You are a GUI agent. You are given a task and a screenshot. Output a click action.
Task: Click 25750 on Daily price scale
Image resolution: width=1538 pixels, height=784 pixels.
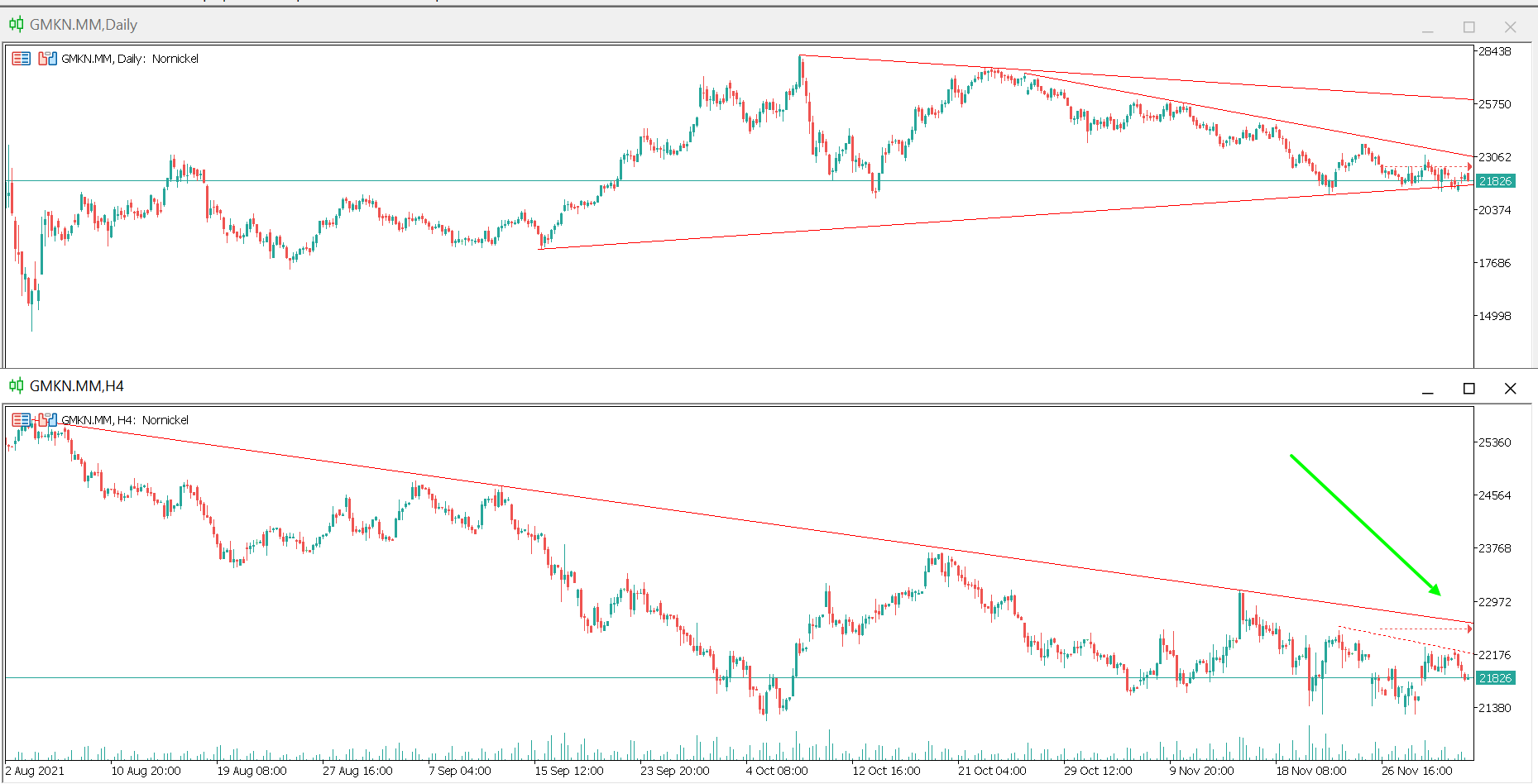click(1495, 104)
